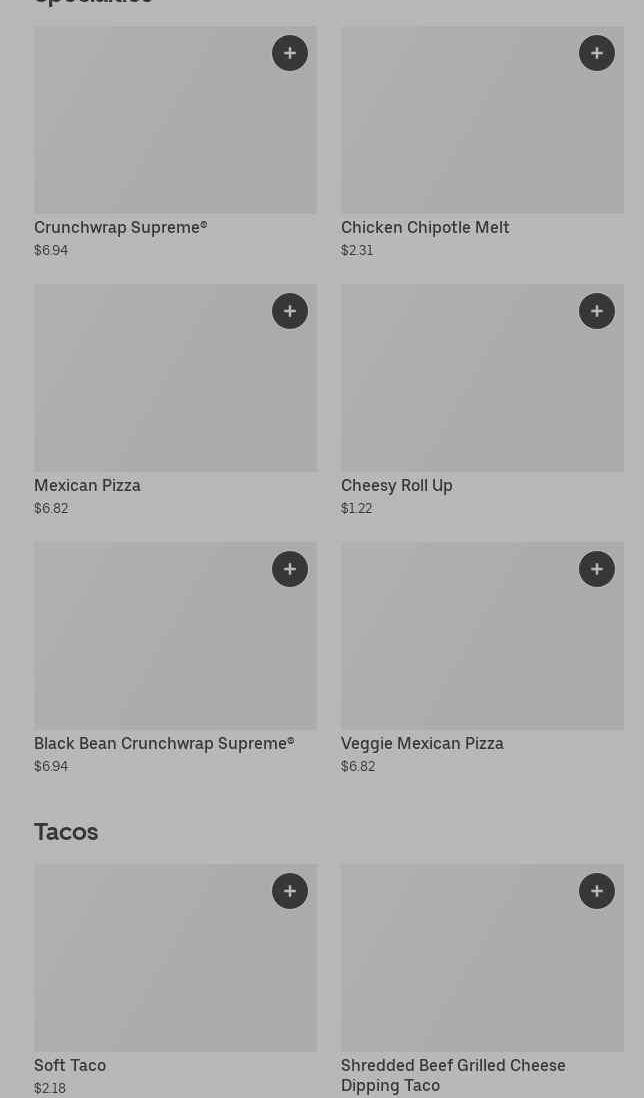Viewport: 644px width, 1098px height.
Task: Open the Mexican Pizza title link
Action: [87, 485]
